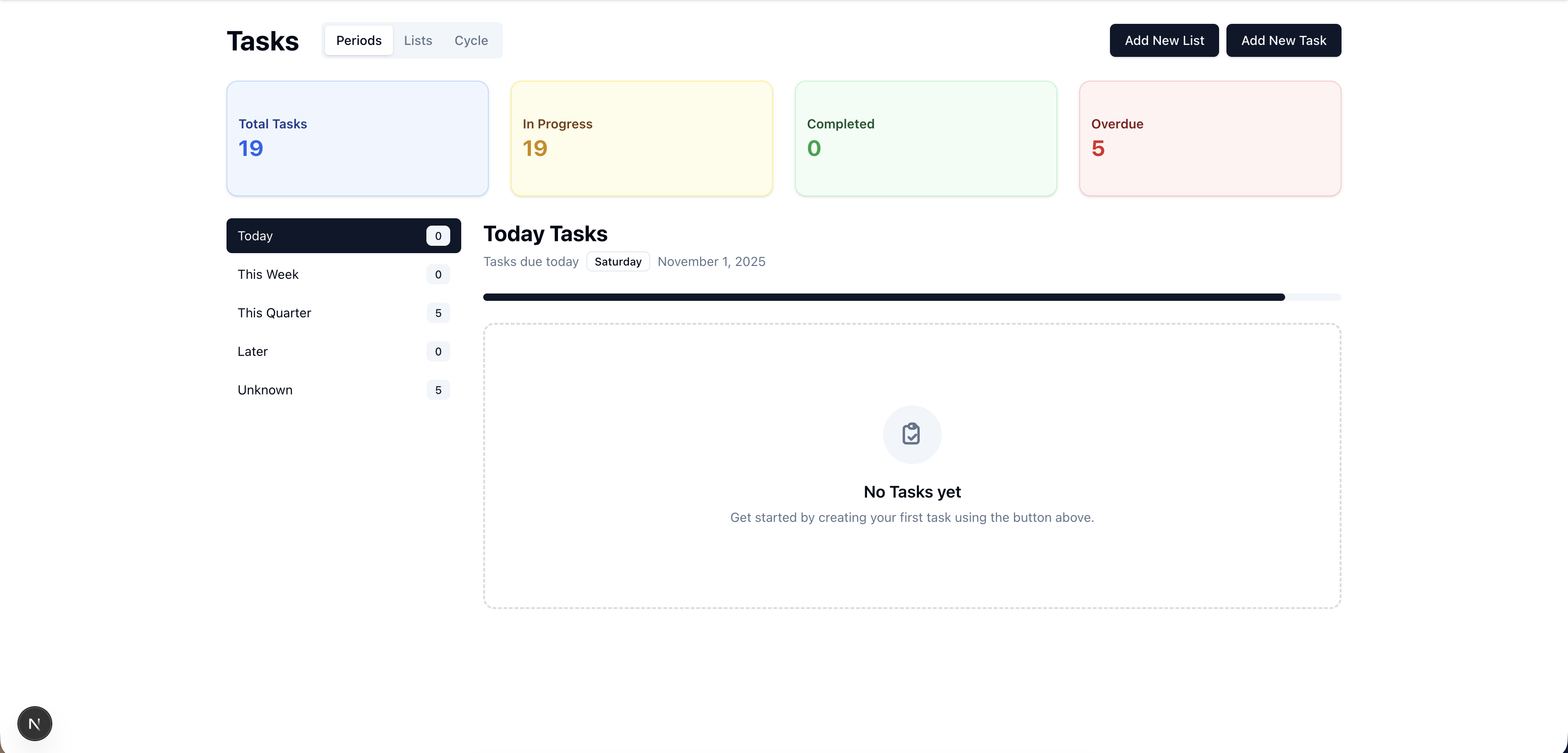Screen dimensions: 1568x753
Task: Click the Completed stat card
Action: click(925, 138)
